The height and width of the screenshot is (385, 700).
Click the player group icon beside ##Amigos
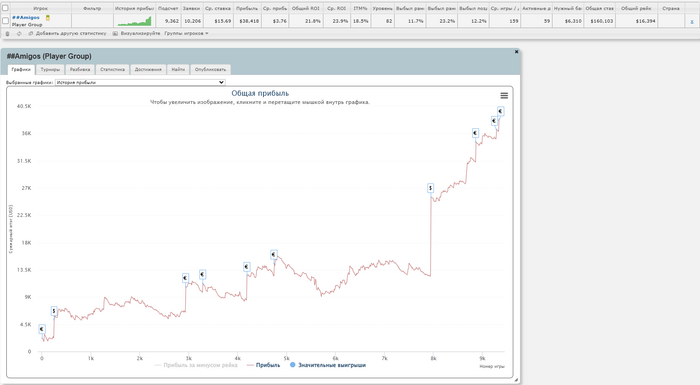pyautogui.click(x=48, y=18)
